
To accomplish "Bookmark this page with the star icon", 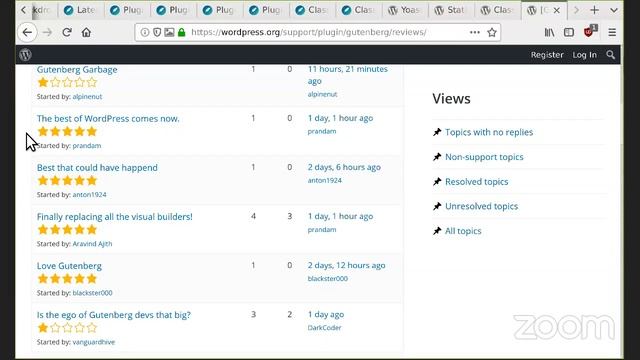I will click(x=492, y=32).
